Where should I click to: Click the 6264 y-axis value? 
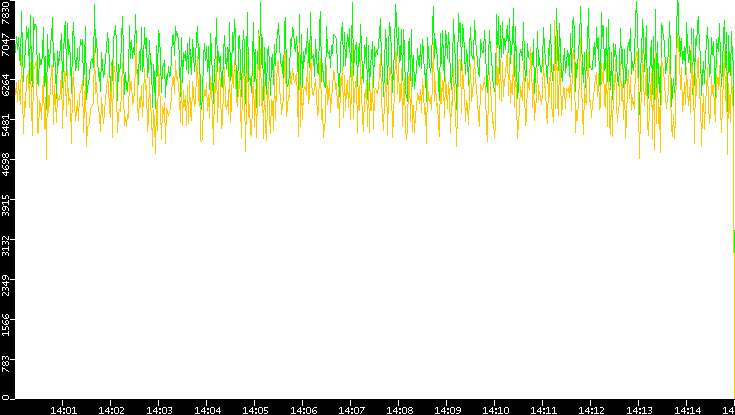point(6,85)
